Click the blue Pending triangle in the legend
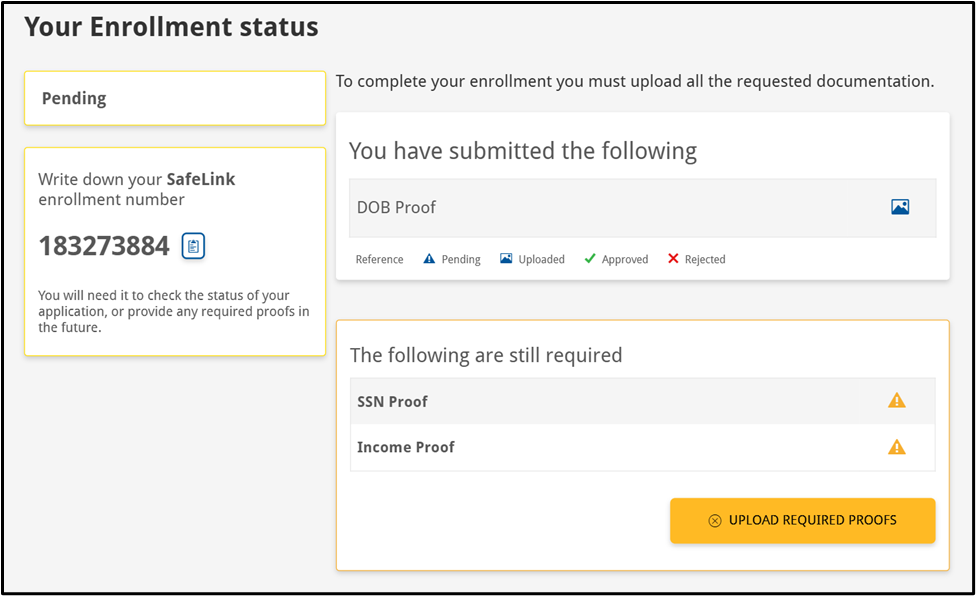This screenshot has width=976, height=596. (429, 259)
